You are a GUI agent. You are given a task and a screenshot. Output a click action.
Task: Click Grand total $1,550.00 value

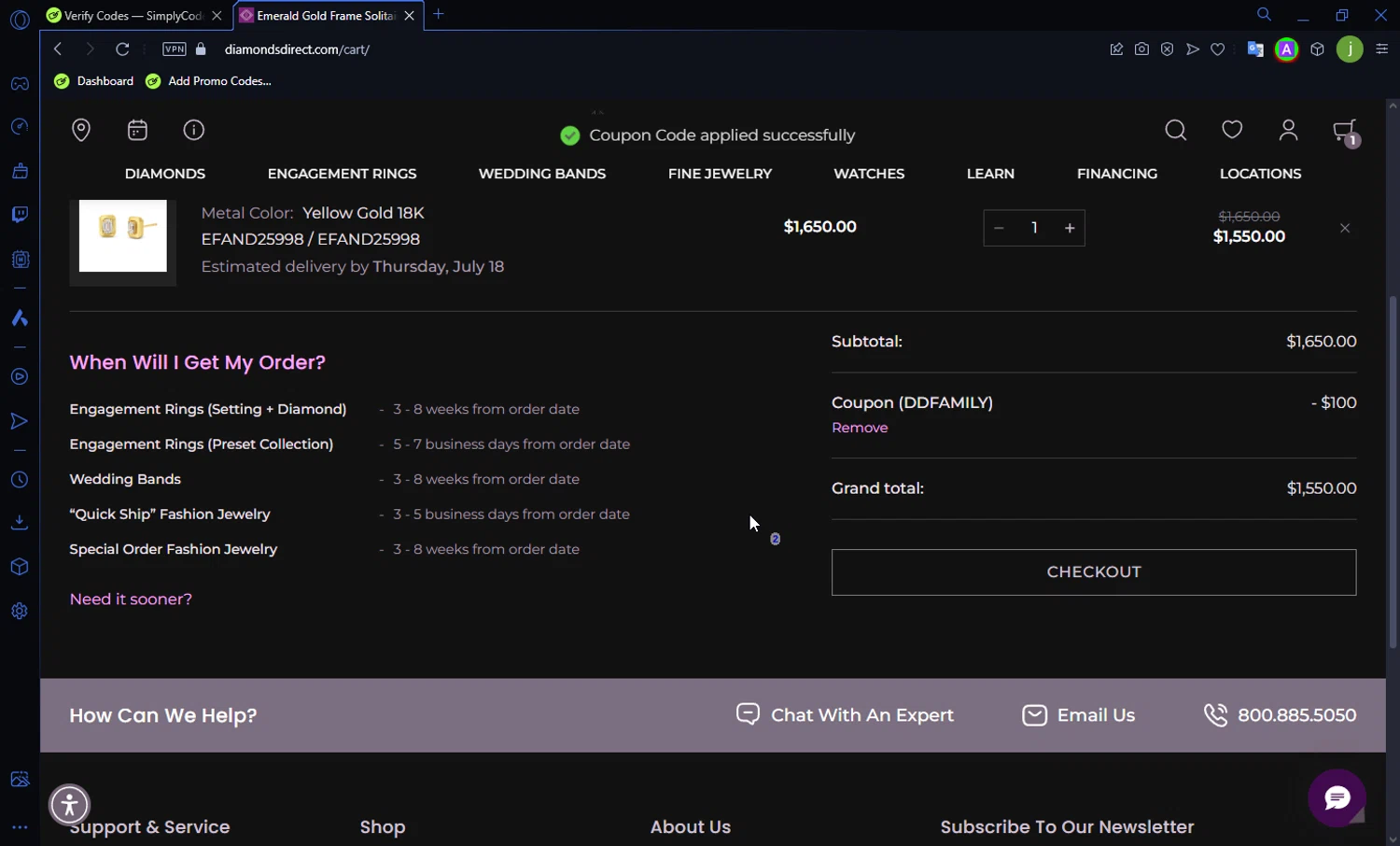point(1322,488)
